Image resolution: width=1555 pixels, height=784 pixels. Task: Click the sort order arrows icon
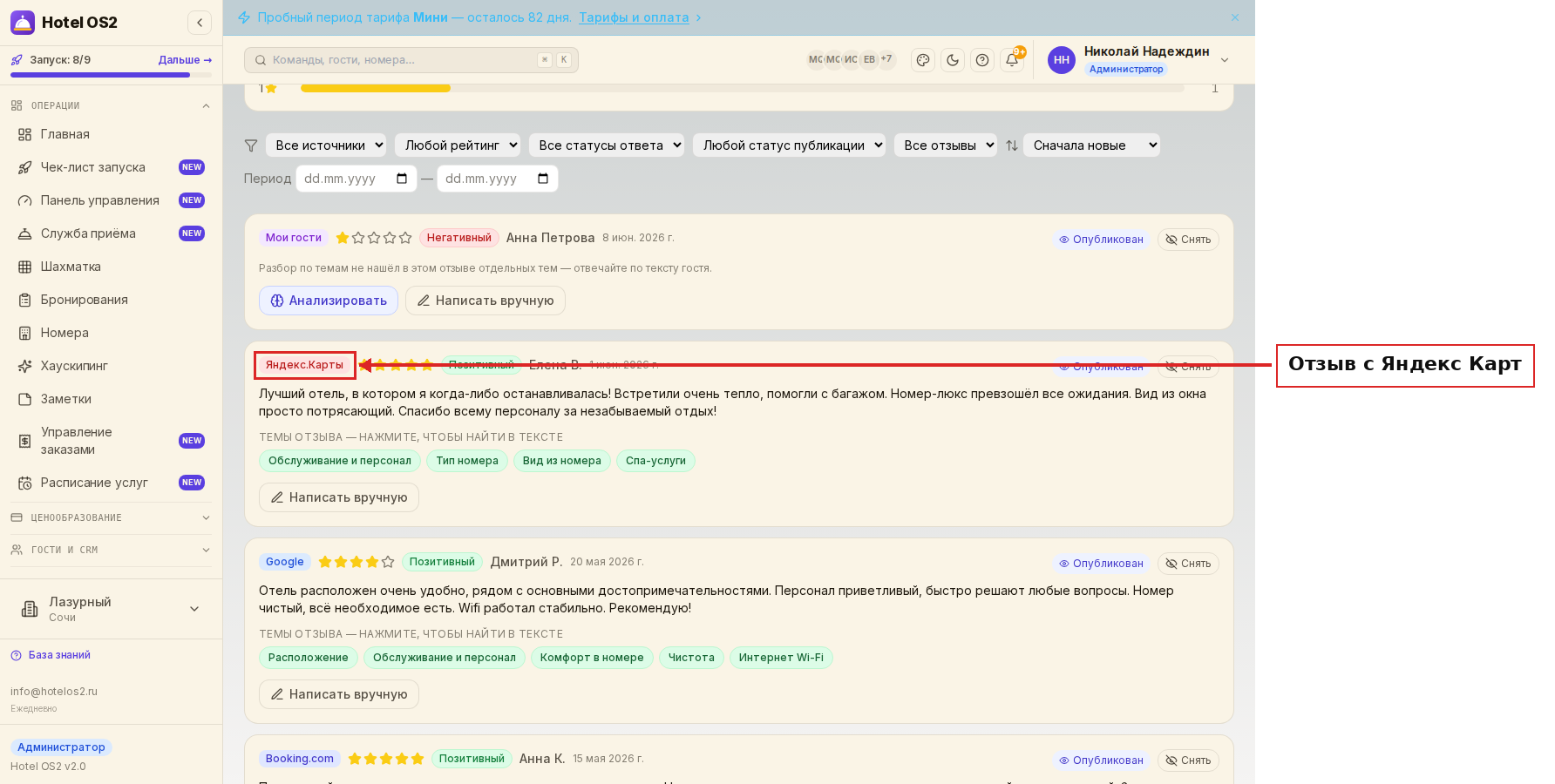click(x=1011, y=145)
